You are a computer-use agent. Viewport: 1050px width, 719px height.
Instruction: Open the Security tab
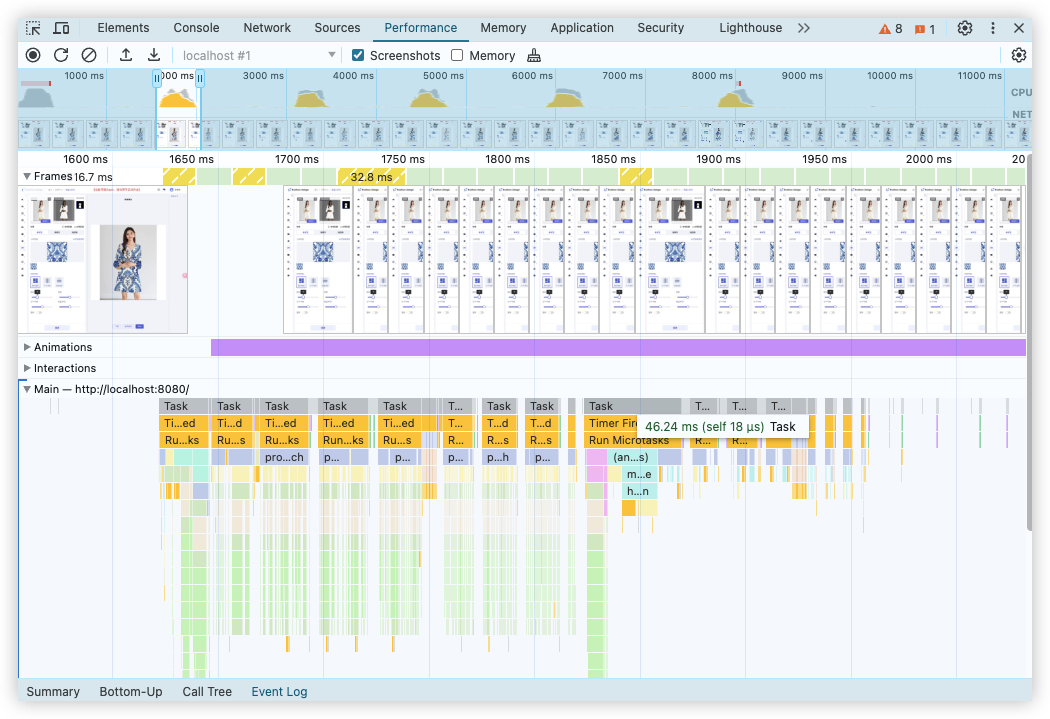click(660, 28)
